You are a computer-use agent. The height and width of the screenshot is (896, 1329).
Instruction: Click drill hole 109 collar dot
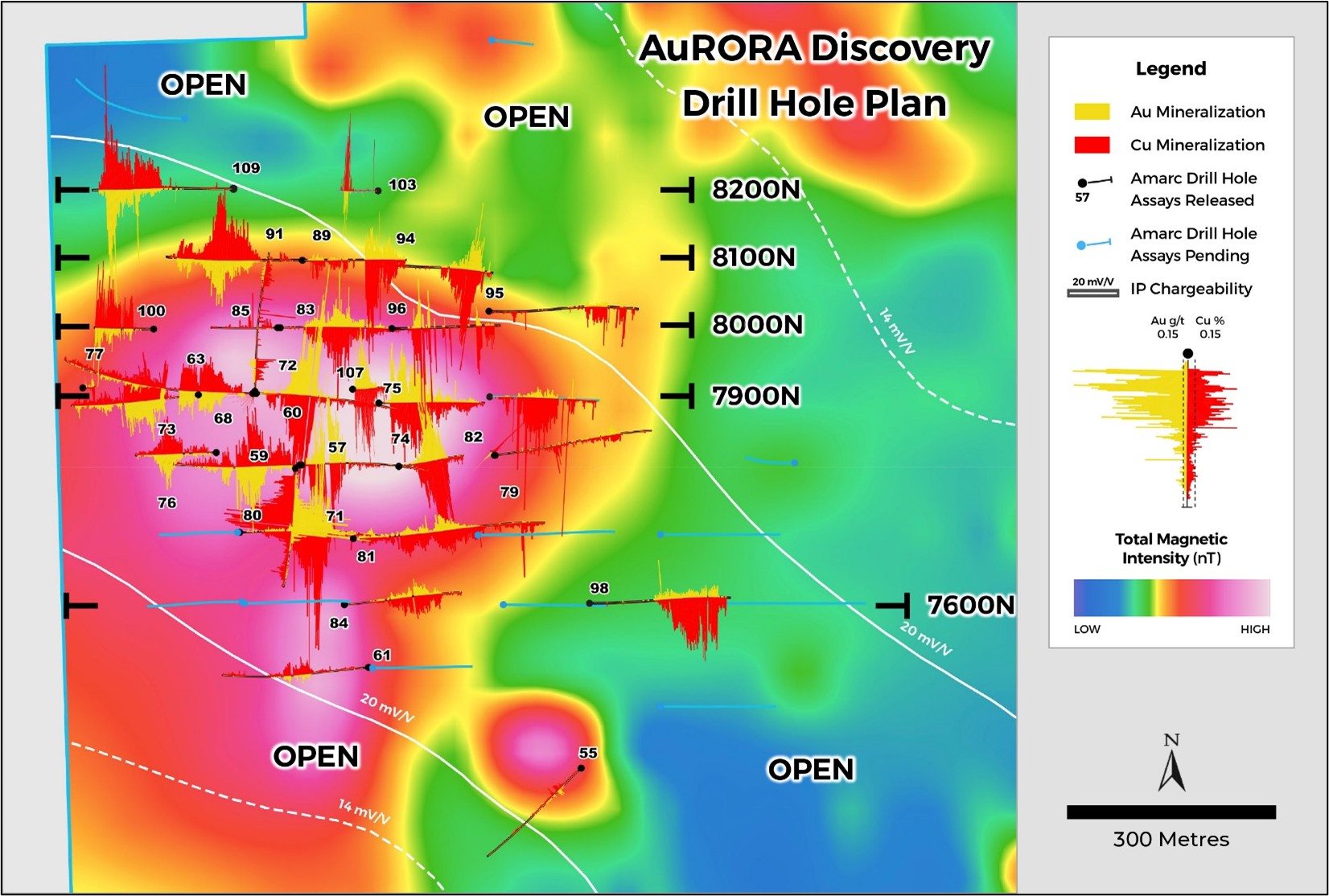coord(233,189)
